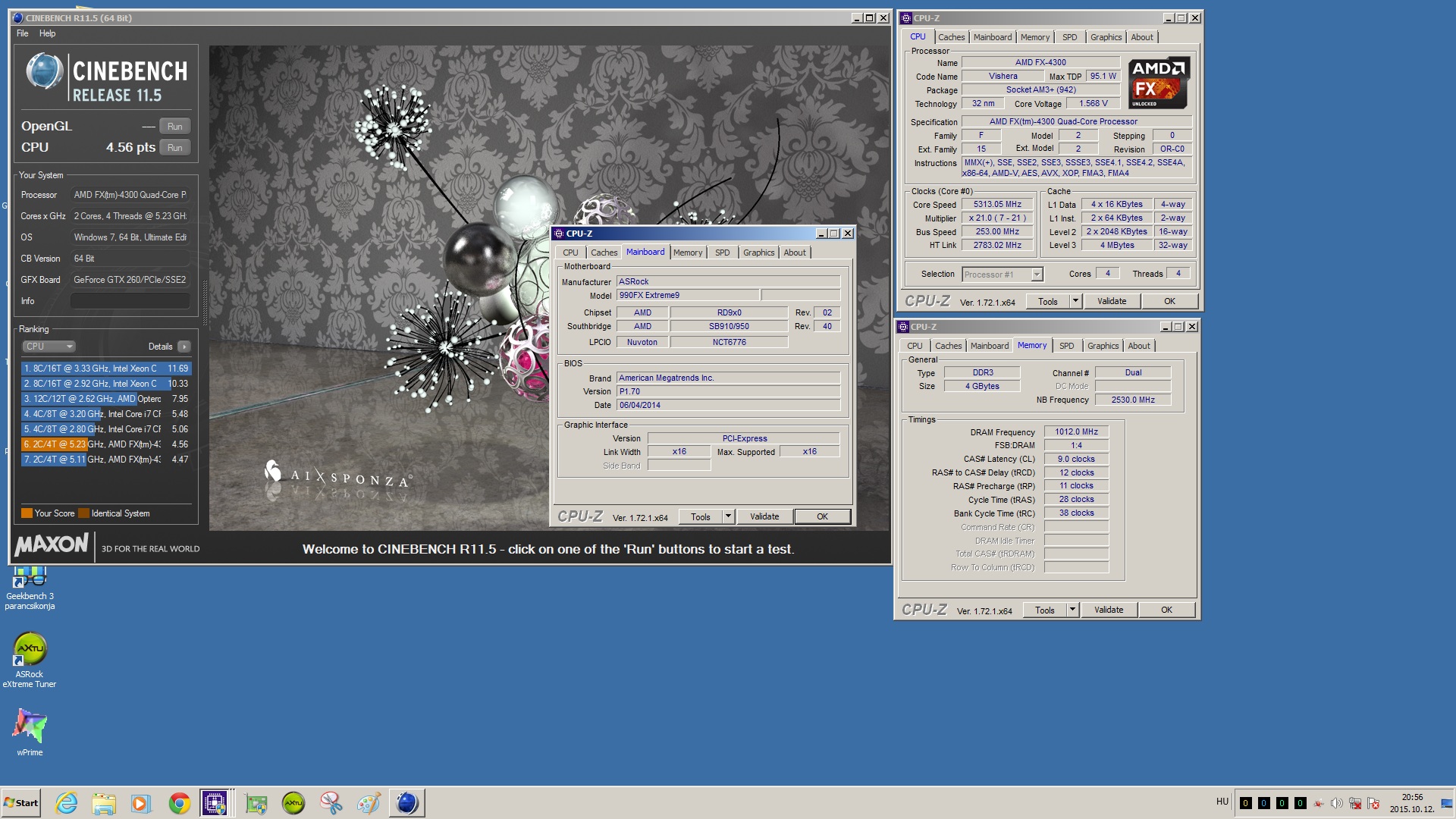Click Validate in the Memory CPU-Z window
Viewport: 1456px width, 819px height.
[1109, 610]
